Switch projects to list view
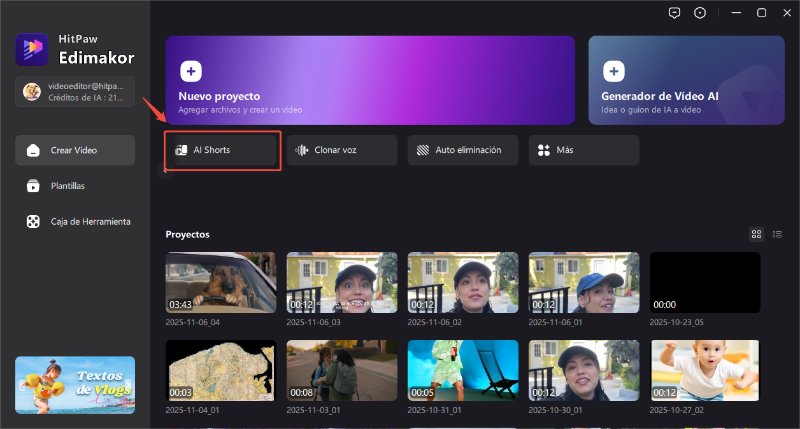The width and height of the screenshot is (800, 429). (x=777, y=234)
